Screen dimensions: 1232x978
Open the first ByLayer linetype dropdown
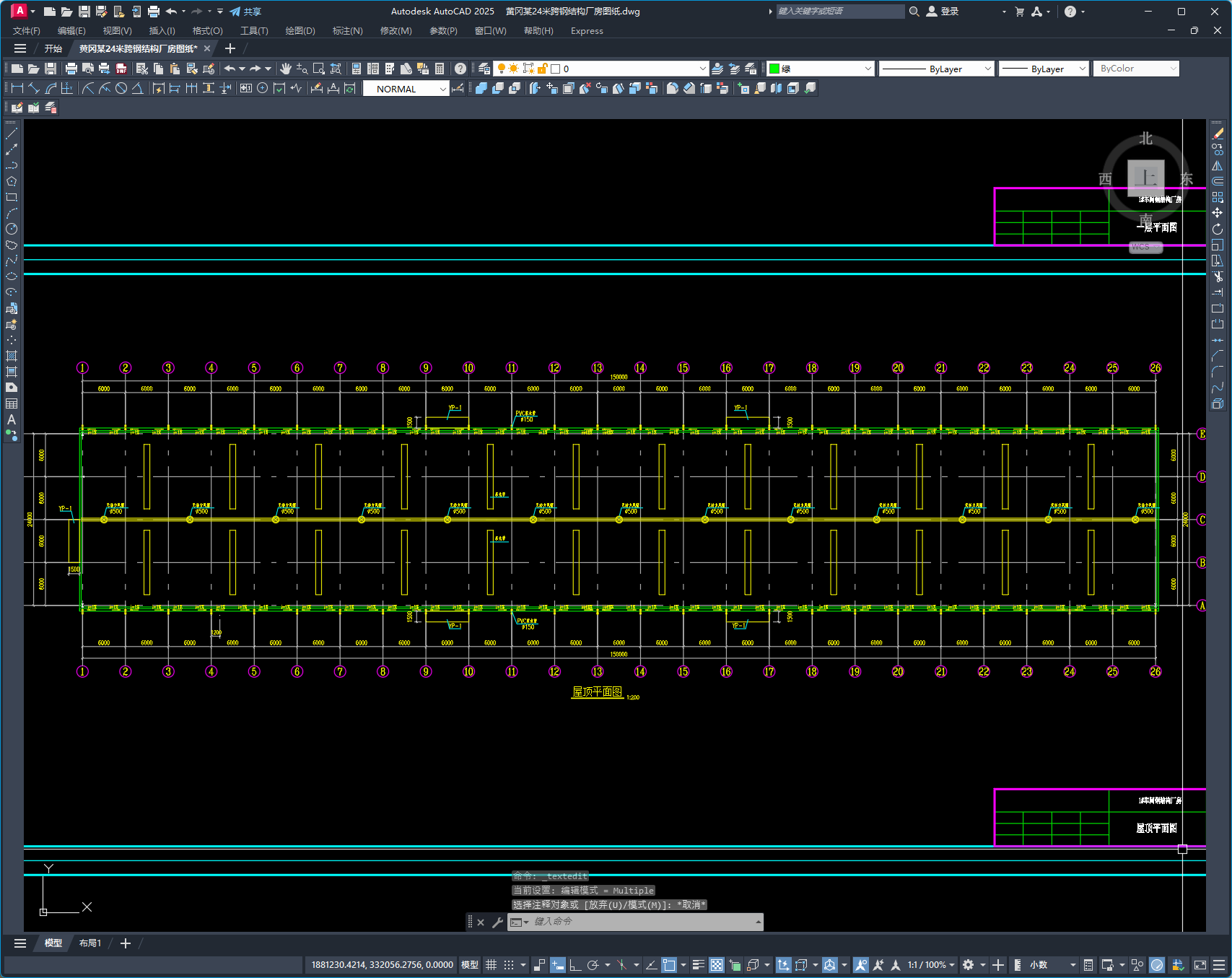coord(988,69)
